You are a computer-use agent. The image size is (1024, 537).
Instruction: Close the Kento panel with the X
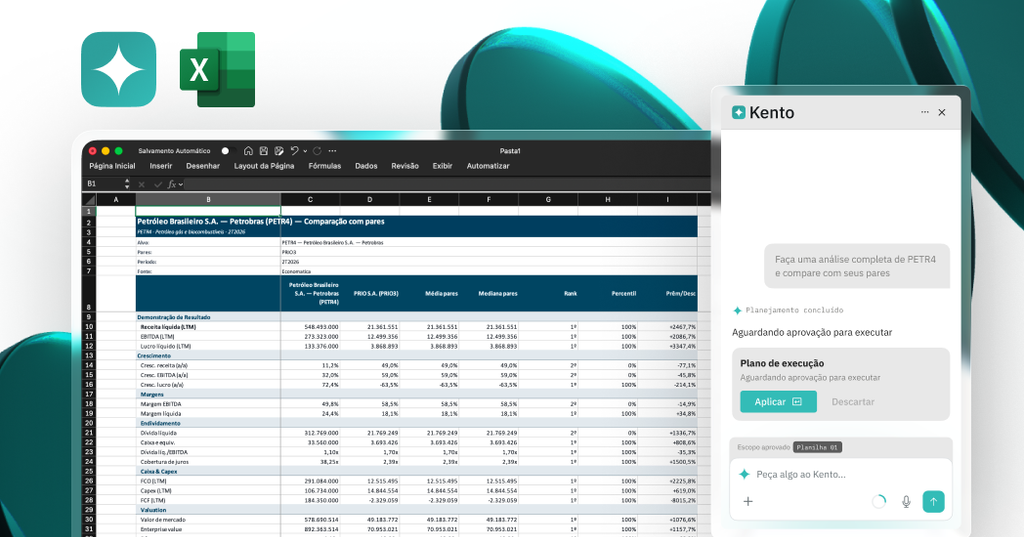pos(942,112)
